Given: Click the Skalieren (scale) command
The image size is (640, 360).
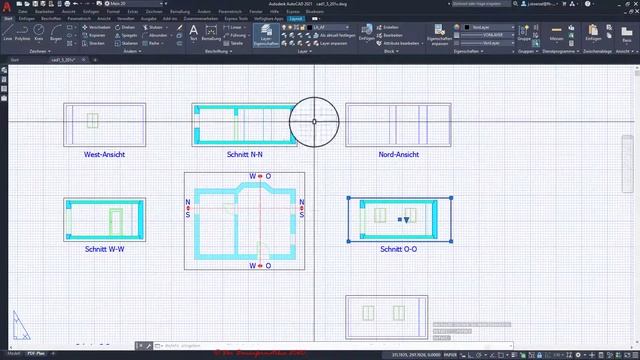Looking at the screenshot, I should pyautogui.click(x=127, y=43).
